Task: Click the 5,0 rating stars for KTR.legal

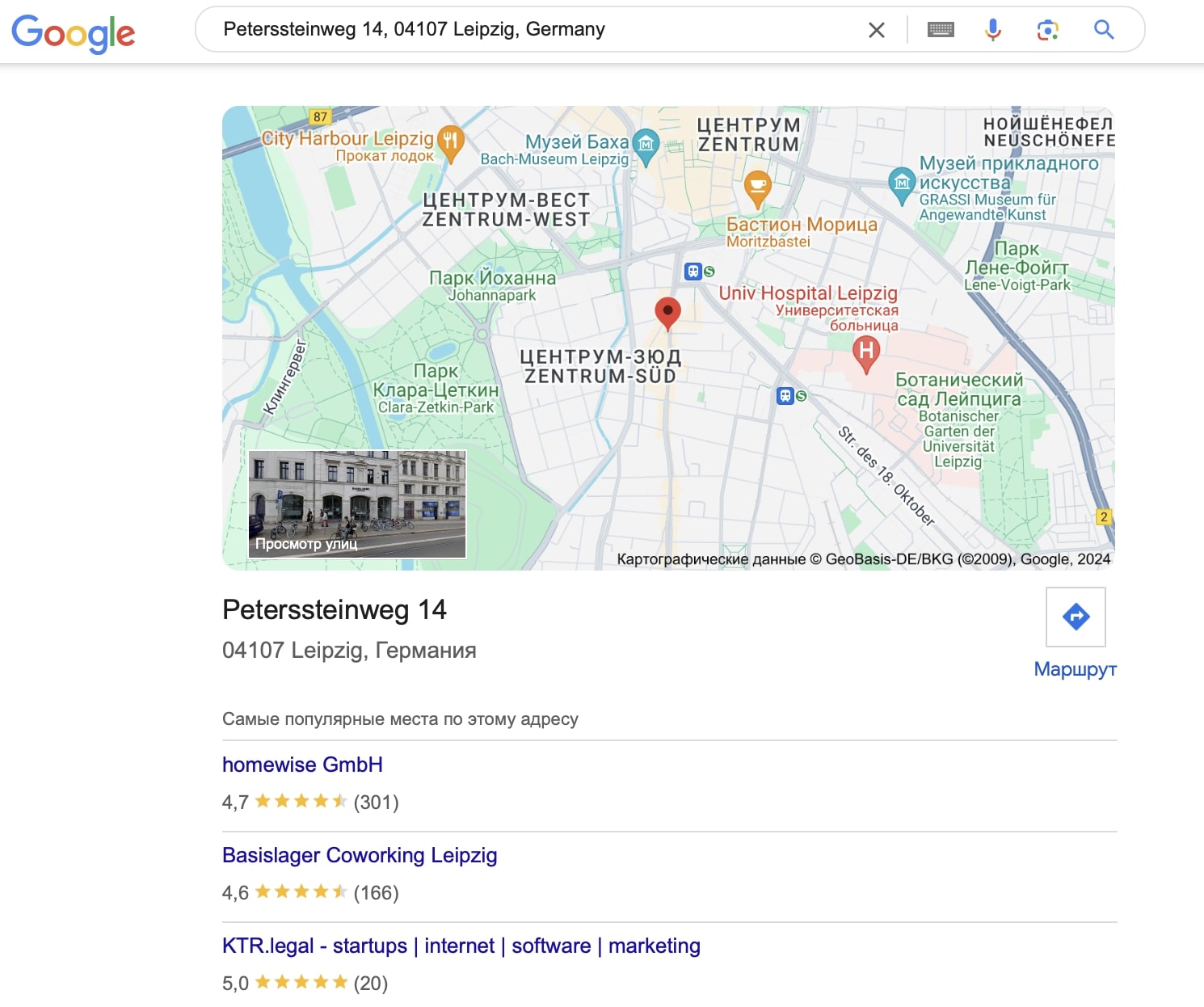Action: click(x=301, y=982)
